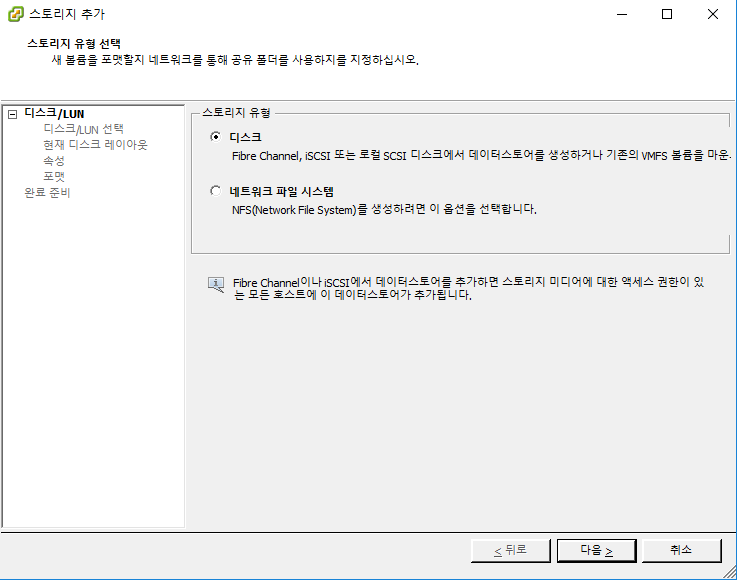Click the NFS(Network File System) description text

coord(383,210)
